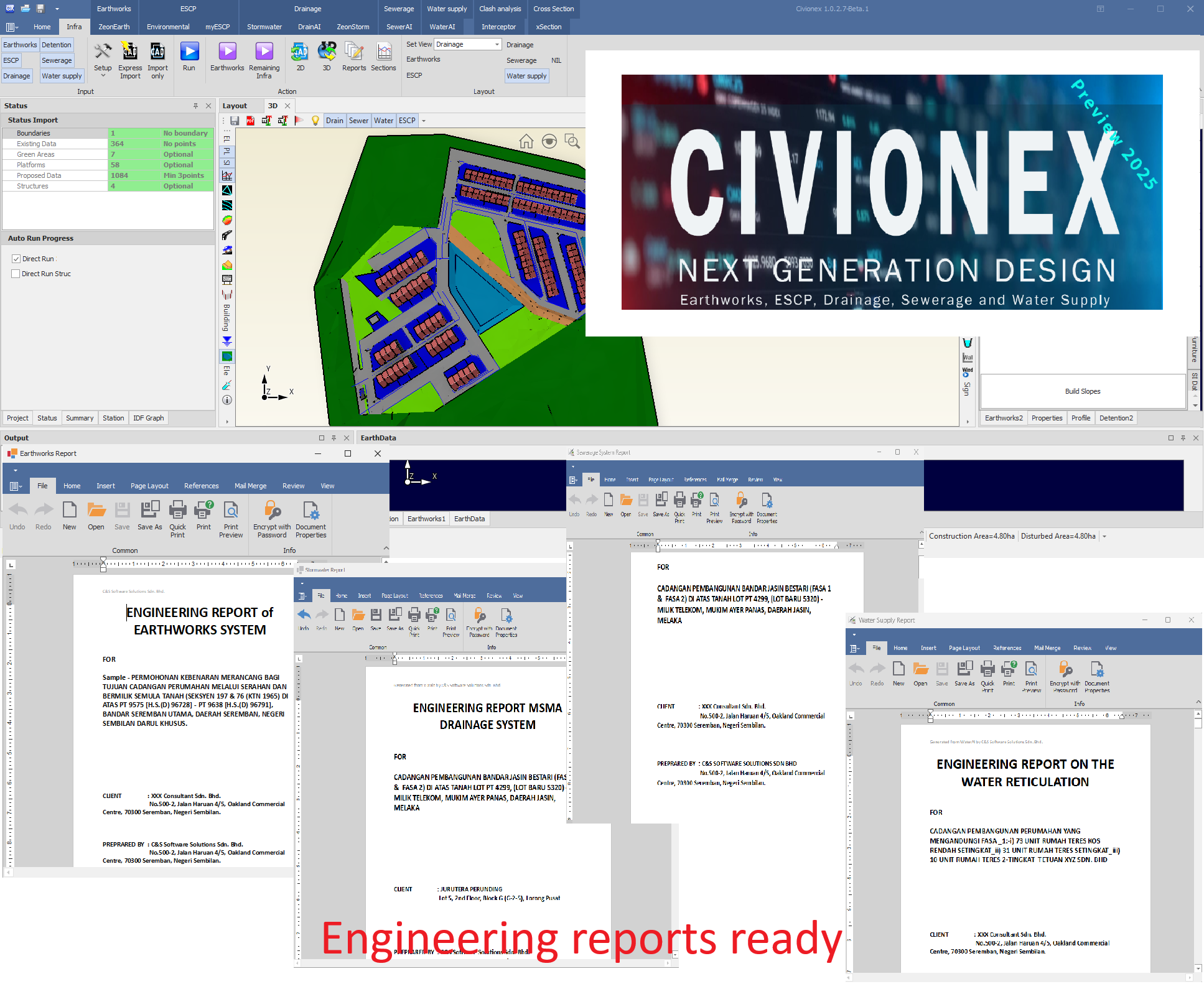
Task: Select the IDF Graph bottom tab
Action: [148, 418]
